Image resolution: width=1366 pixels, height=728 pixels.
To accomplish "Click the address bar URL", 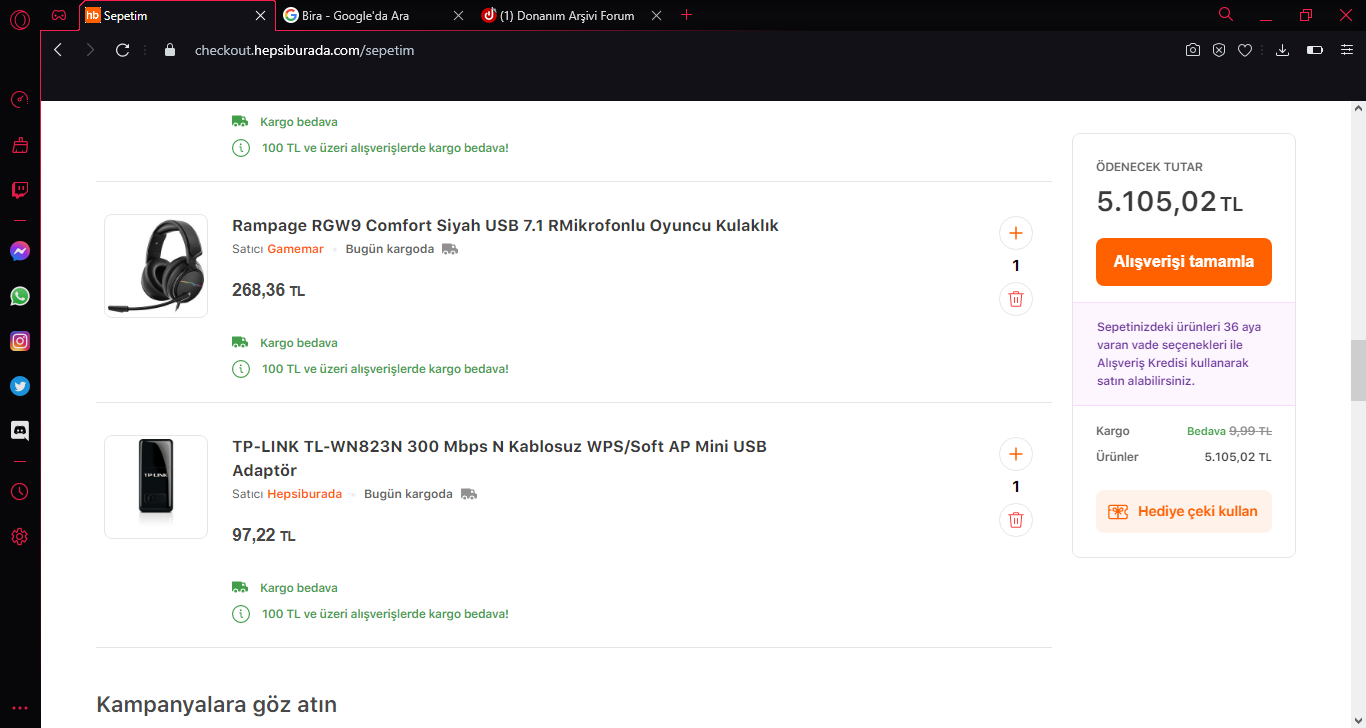I will (x=304, y=50).
